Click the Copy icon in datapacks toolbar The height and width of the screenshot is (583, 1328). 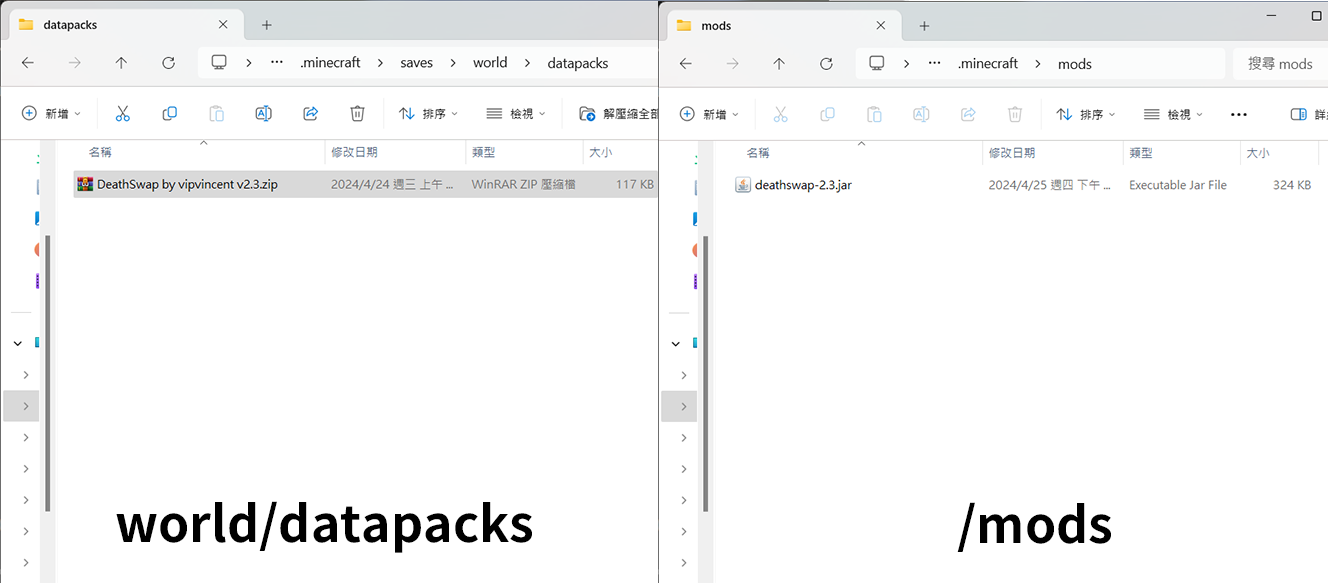(170, 113)
